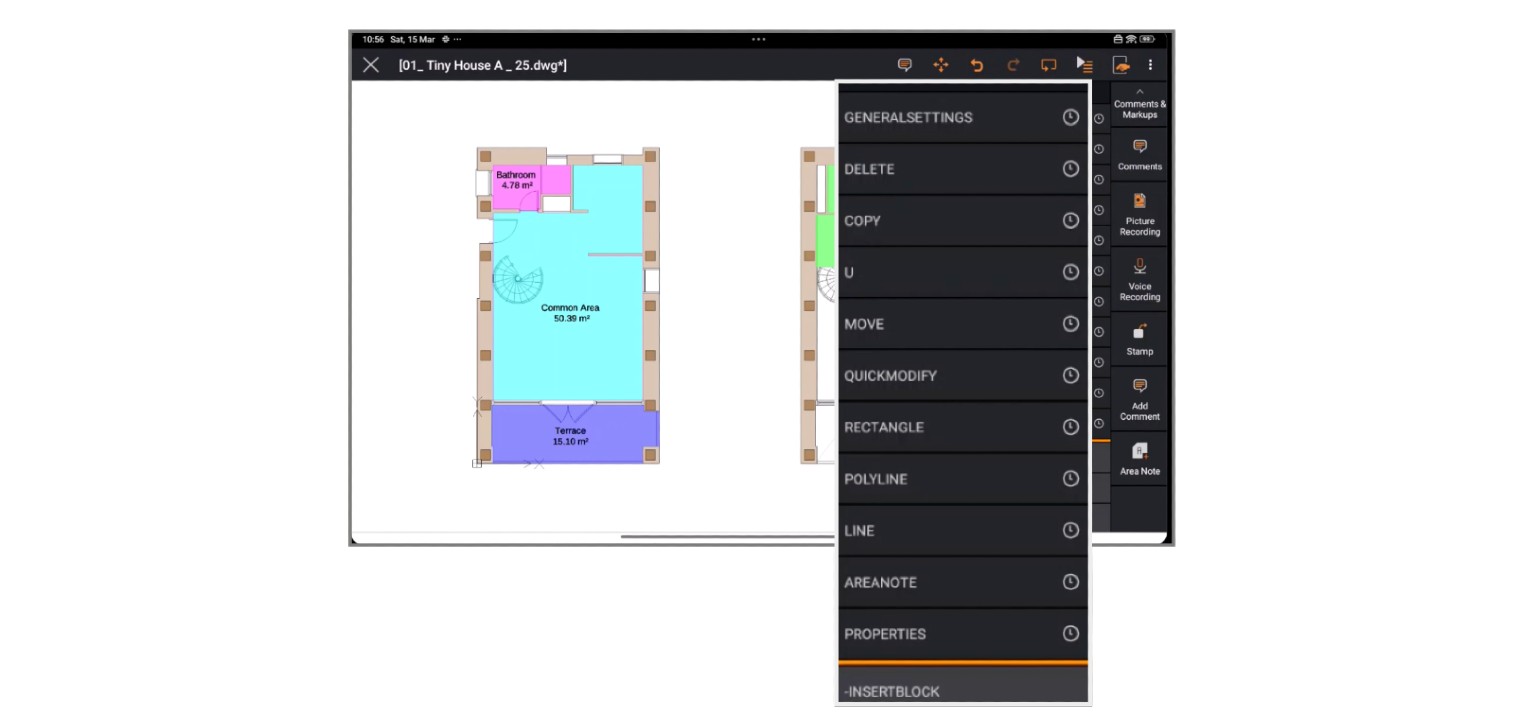Open the comment bubble icon in toolbar

pyautogui.click(x=905, y=65)
